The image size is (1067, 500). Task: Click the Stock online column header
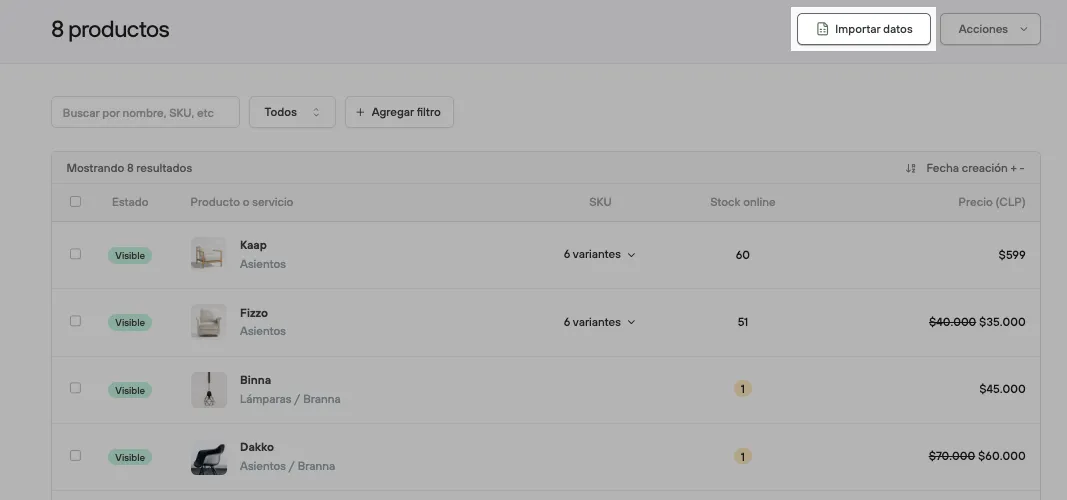tap(742, 202)
